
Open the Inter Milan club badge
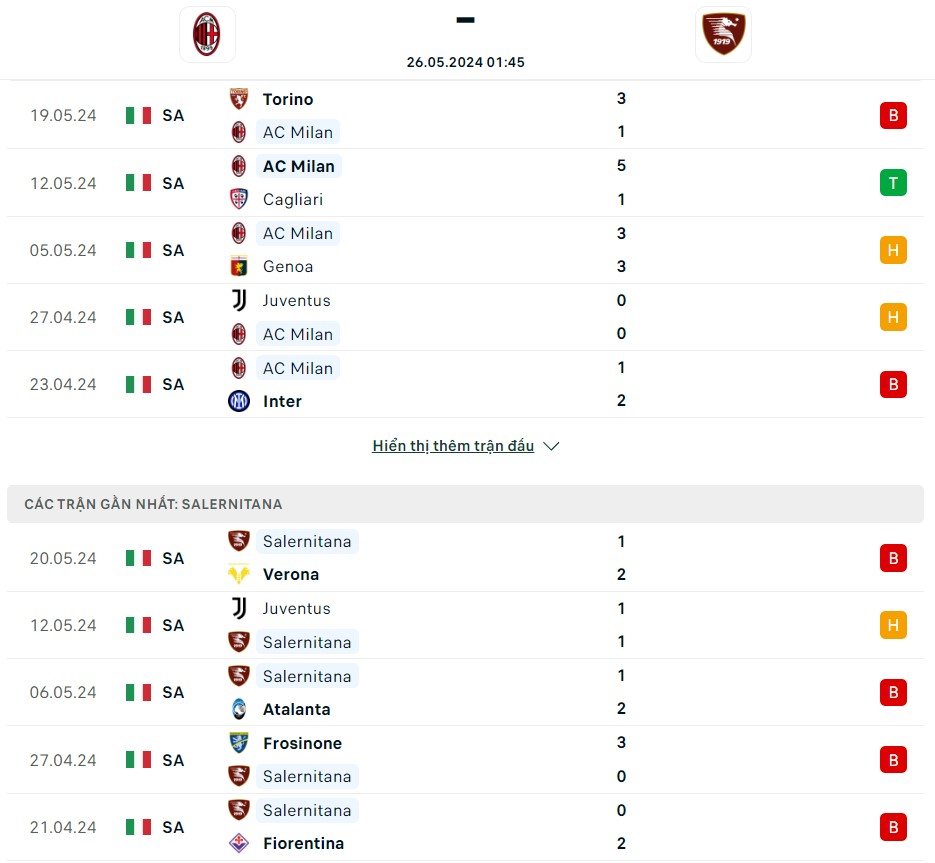238,401
